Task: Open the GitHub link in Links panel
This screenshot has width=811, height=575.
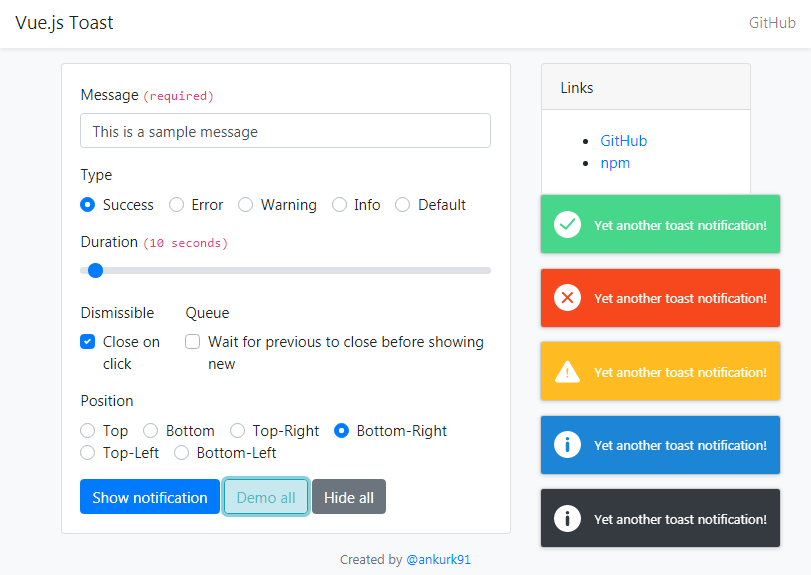Action: pyautogui.click(x=624, y=141)
